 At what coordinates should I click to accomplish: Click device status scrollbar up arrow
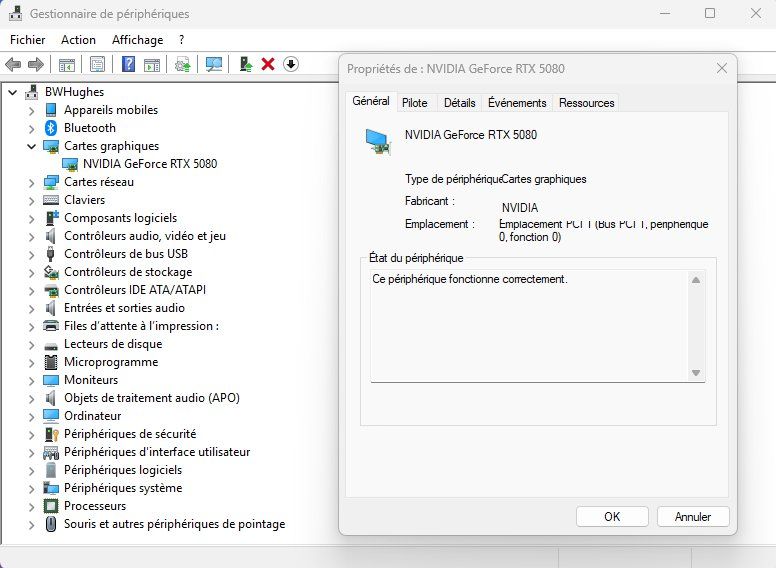pos(696,280)
